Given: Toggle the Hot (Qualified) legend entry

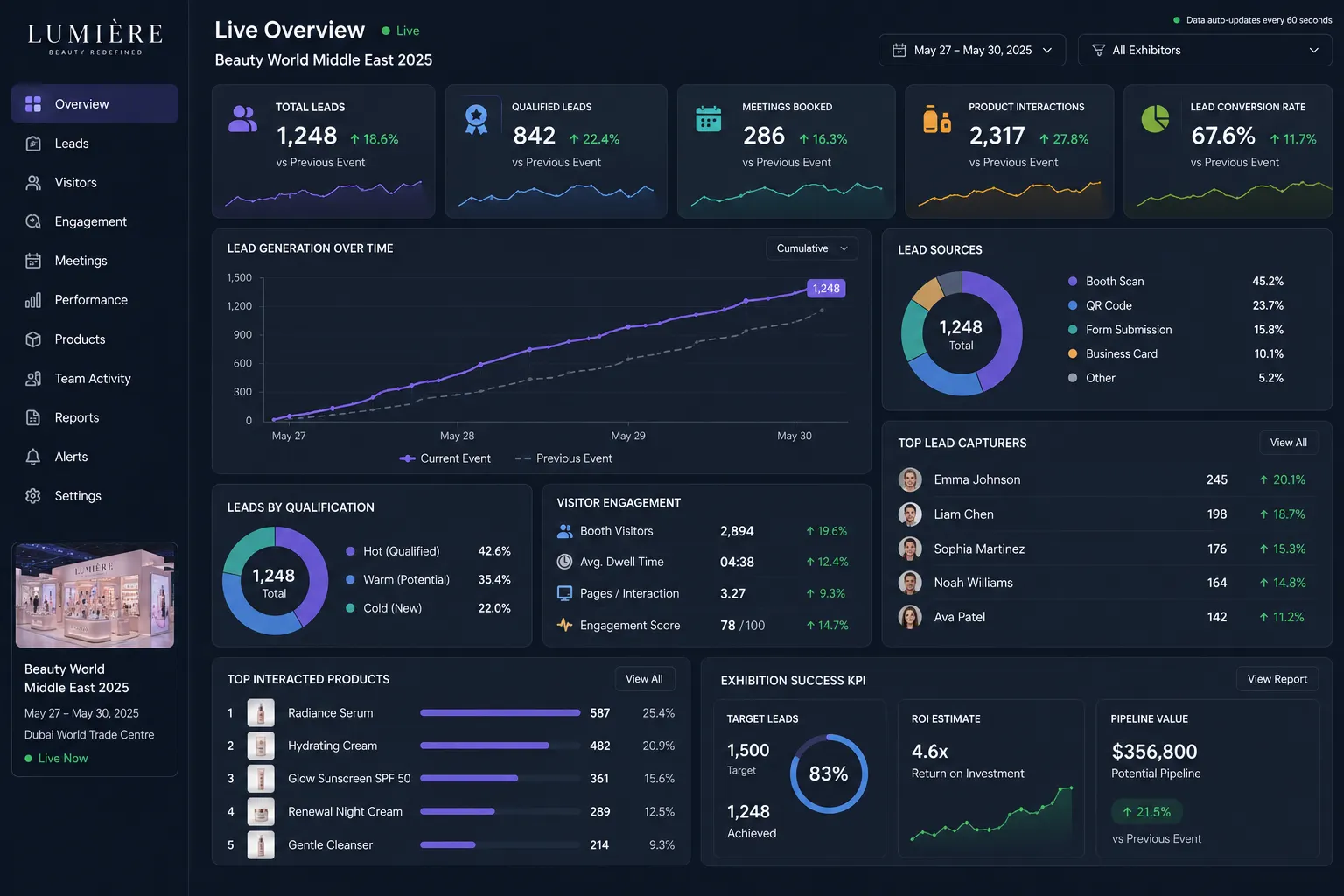Looking at the screenshot, I should (x=392, y=551).
